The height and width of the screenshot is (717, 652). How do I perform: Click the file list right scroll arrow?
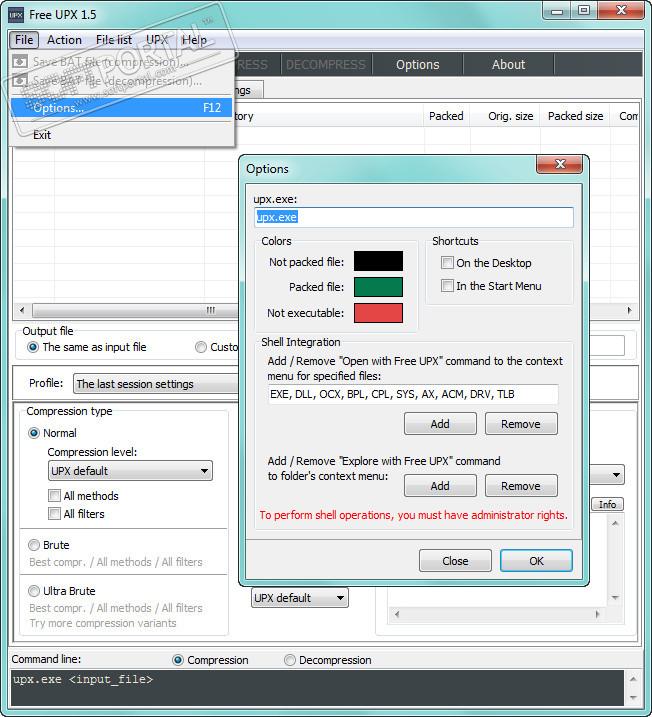(x=629, y=310)
